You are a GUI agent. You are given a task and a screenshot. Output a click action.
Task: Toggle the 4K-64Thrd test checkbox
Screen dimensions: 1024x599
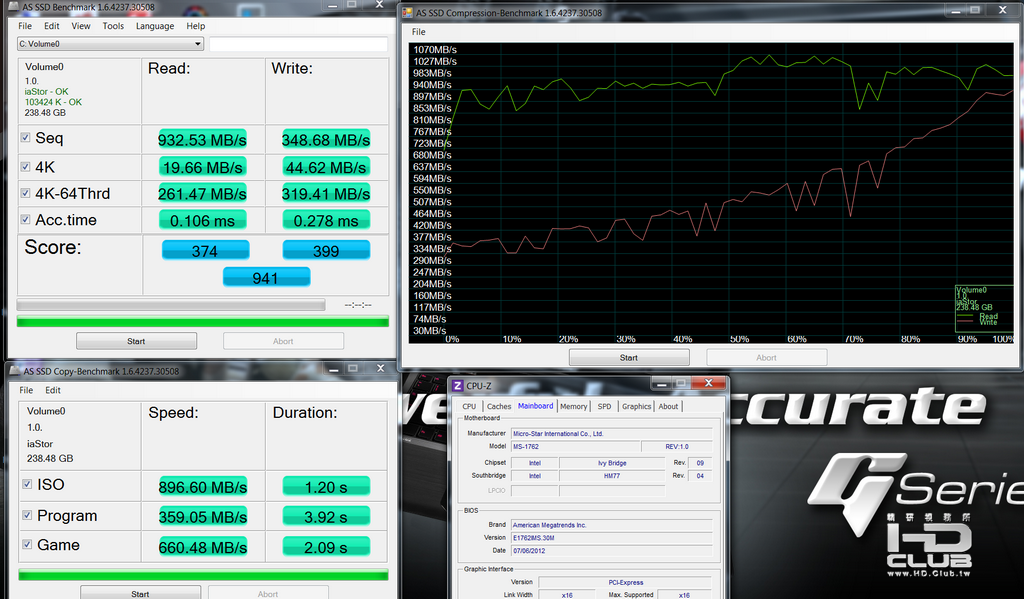point(25,193)
